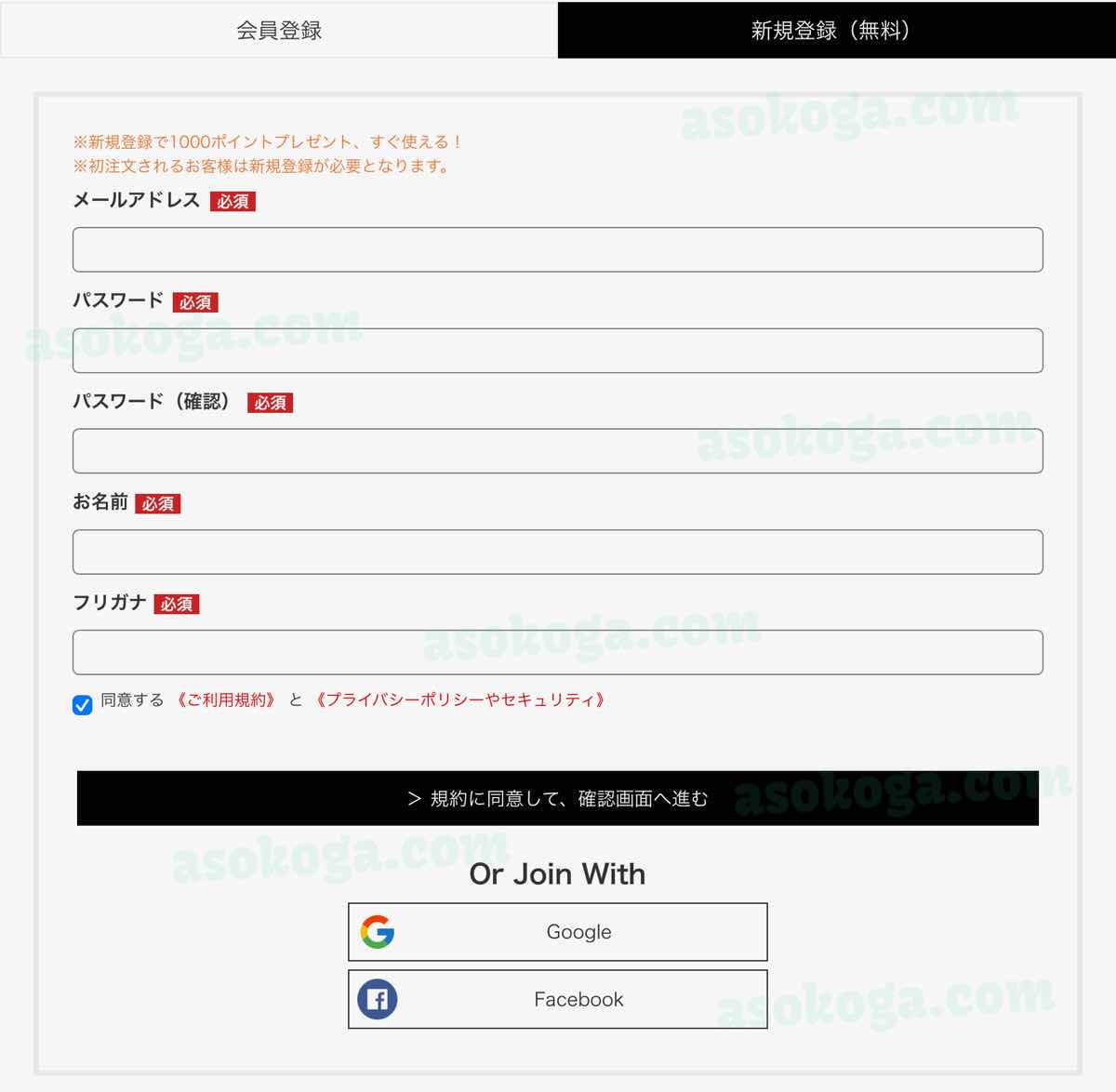
Task: Click the 必須 badge next to フリガナ
Action: click(177, 605)
